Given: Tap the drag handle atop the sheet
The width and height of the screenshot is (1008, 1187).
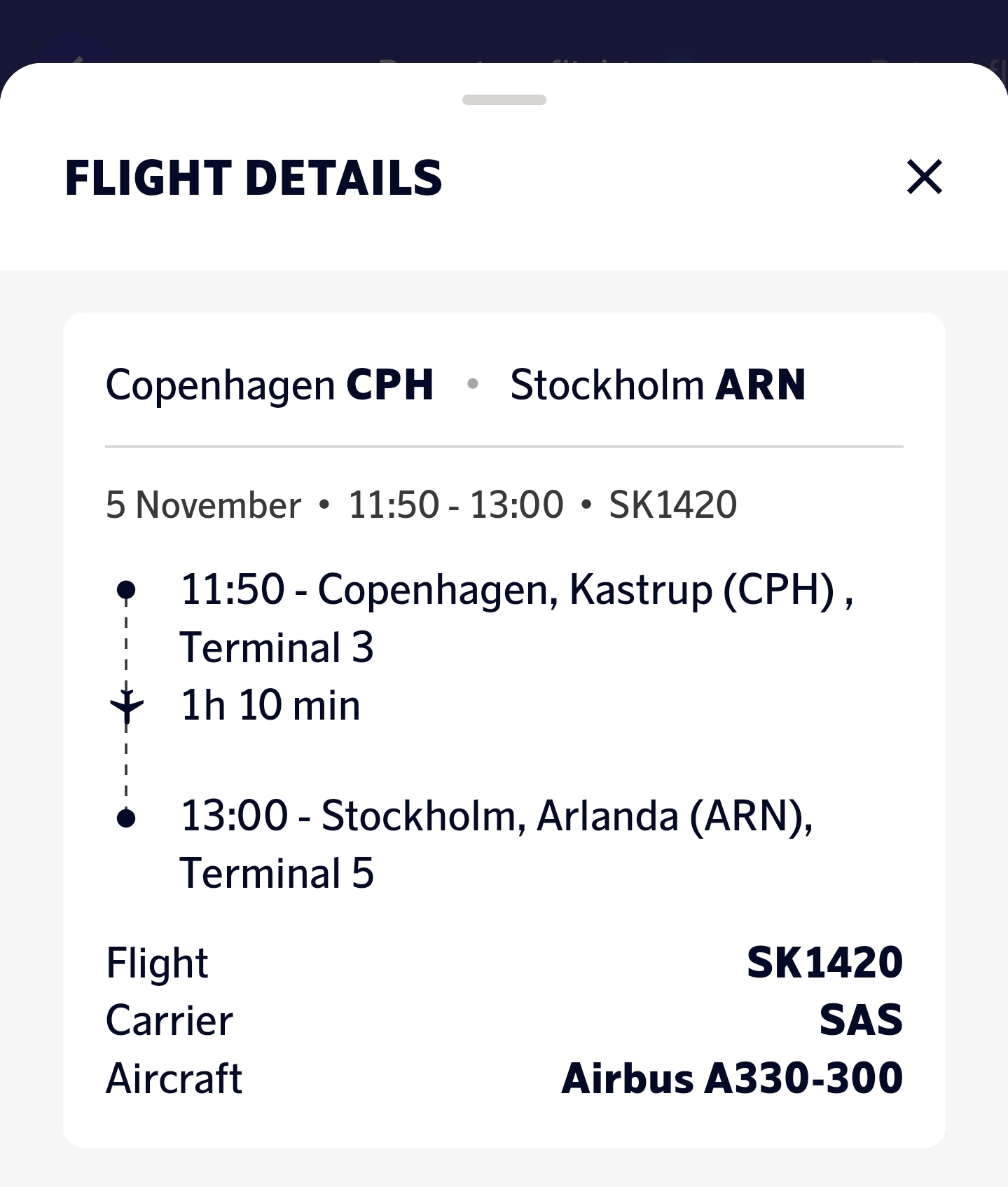Looking at the screenshot, I should pos(504,100).
